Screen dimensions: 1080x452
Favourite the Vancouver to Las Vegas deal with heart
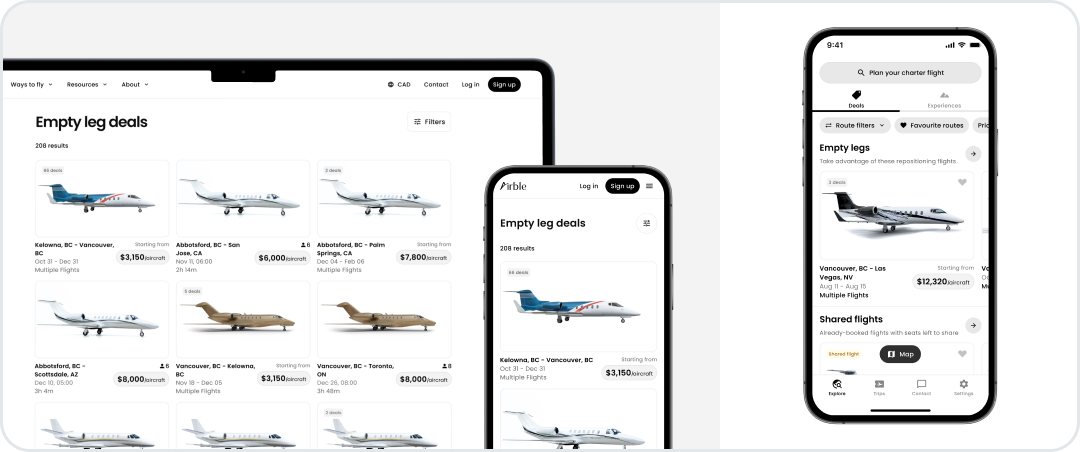pyautogui.click(x=962, y=183)
